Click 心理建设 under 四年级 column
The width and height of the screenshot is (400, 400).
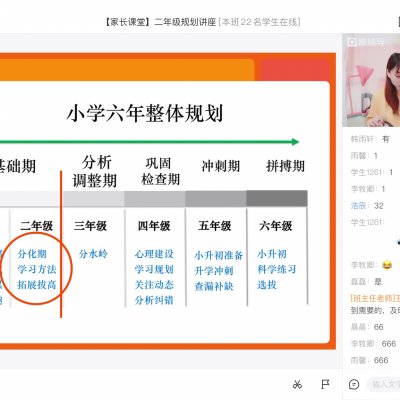pos(154,254)
